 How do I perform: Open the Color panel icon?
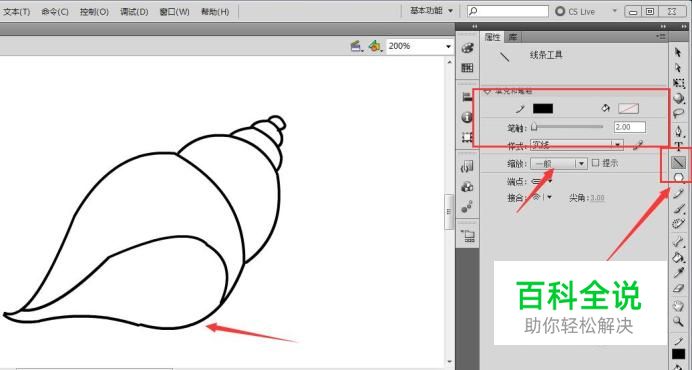point(467,48)
